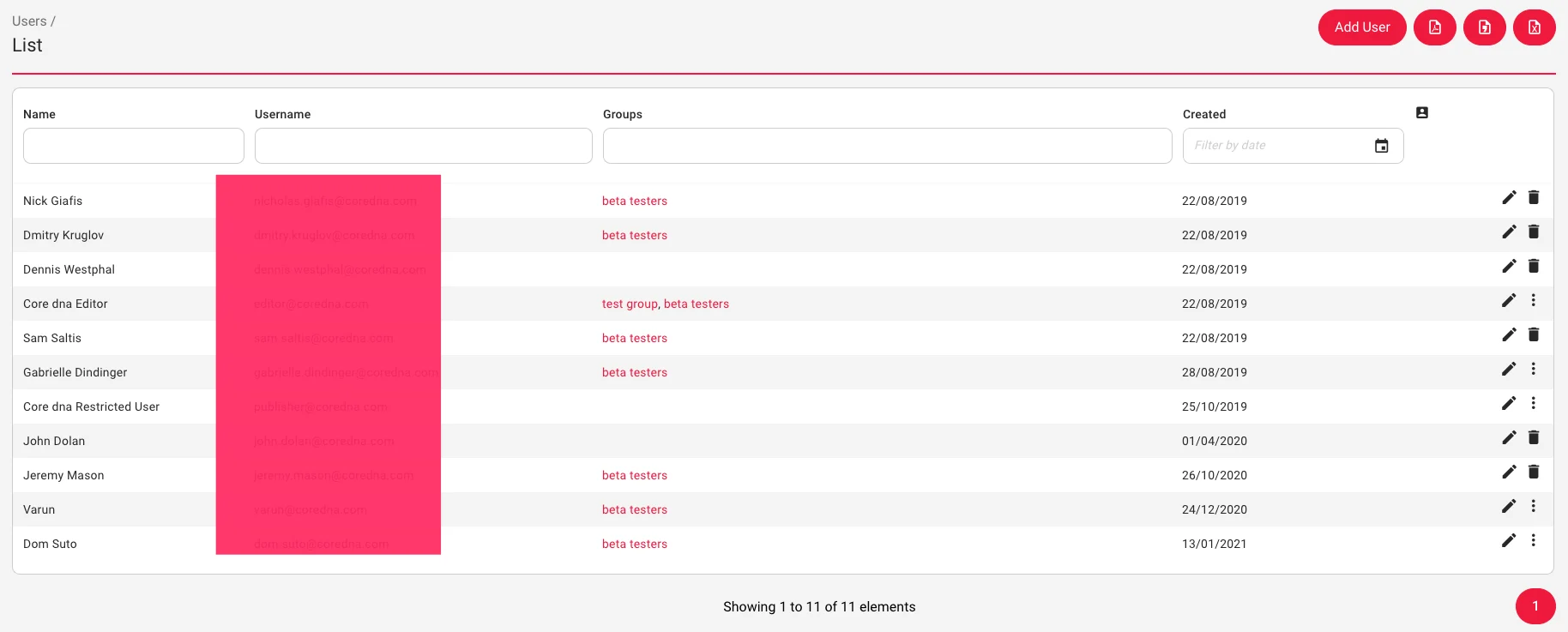Edit the John Dolan user
The image size is (1568, 632).
1510,437
